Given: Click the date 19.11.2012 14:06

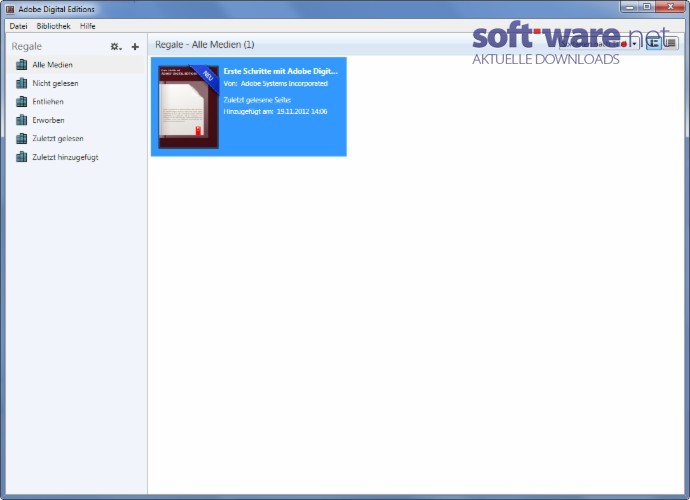Looking at the screenshot, I should 302,112.
